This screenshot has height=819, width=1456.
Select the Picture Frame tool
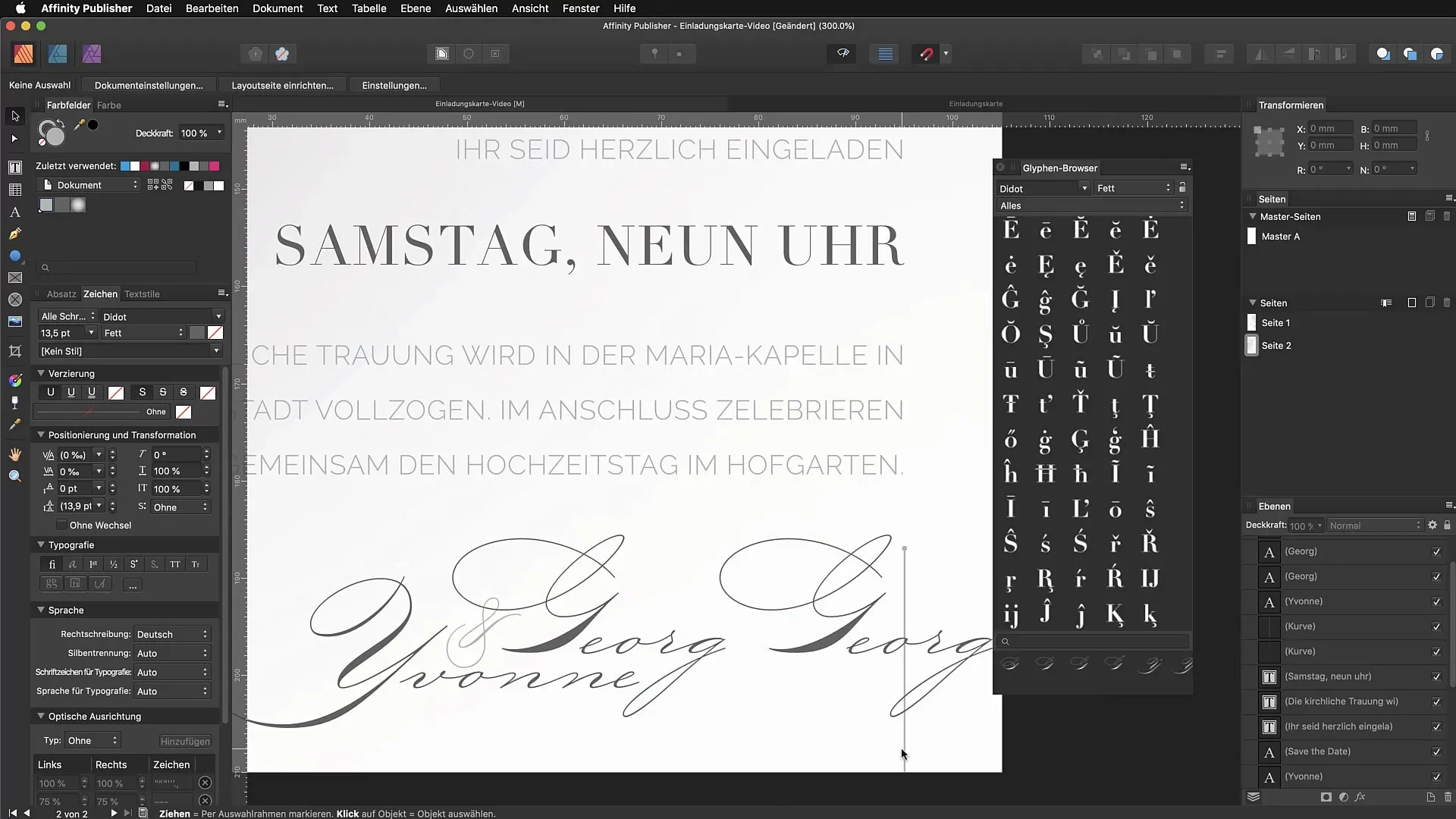[x=14, y=278]
